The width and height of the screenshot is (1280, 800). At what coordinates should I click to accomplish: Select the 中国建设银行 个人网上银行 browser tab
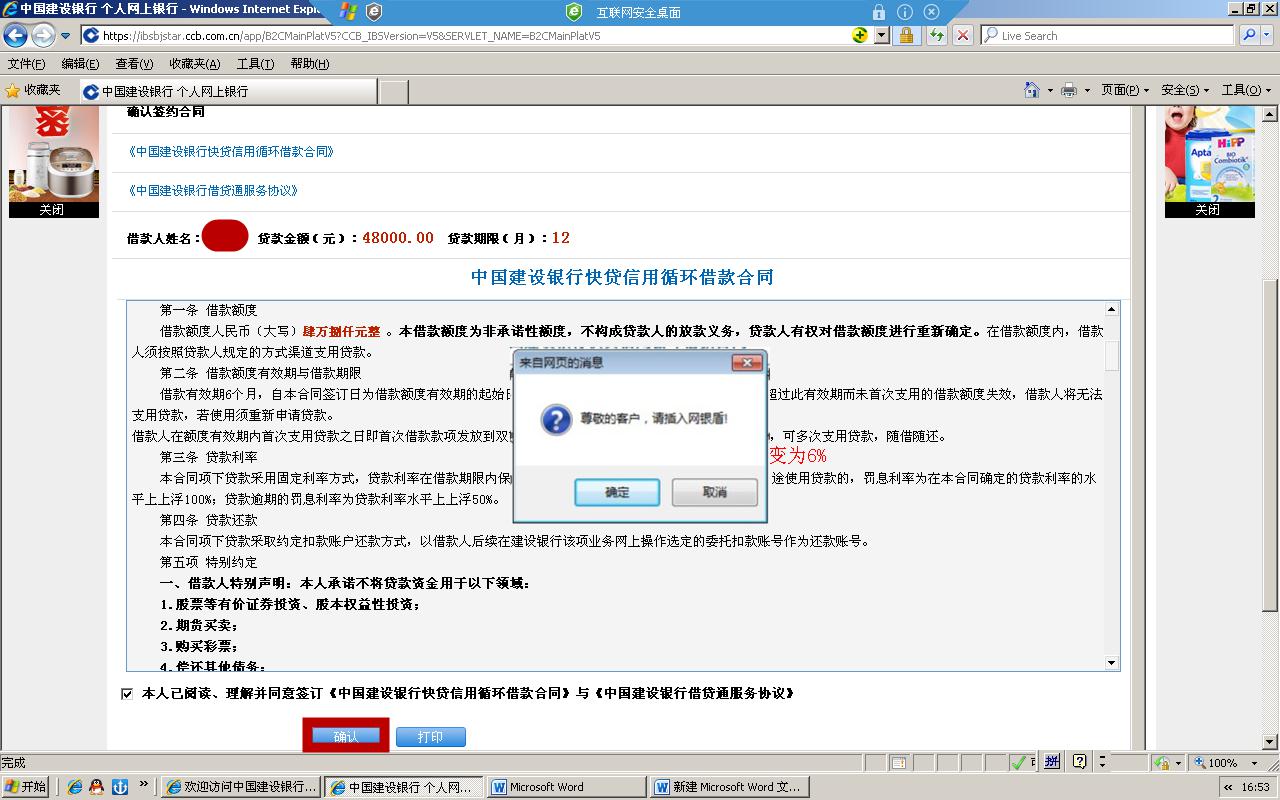pos(228,91)
